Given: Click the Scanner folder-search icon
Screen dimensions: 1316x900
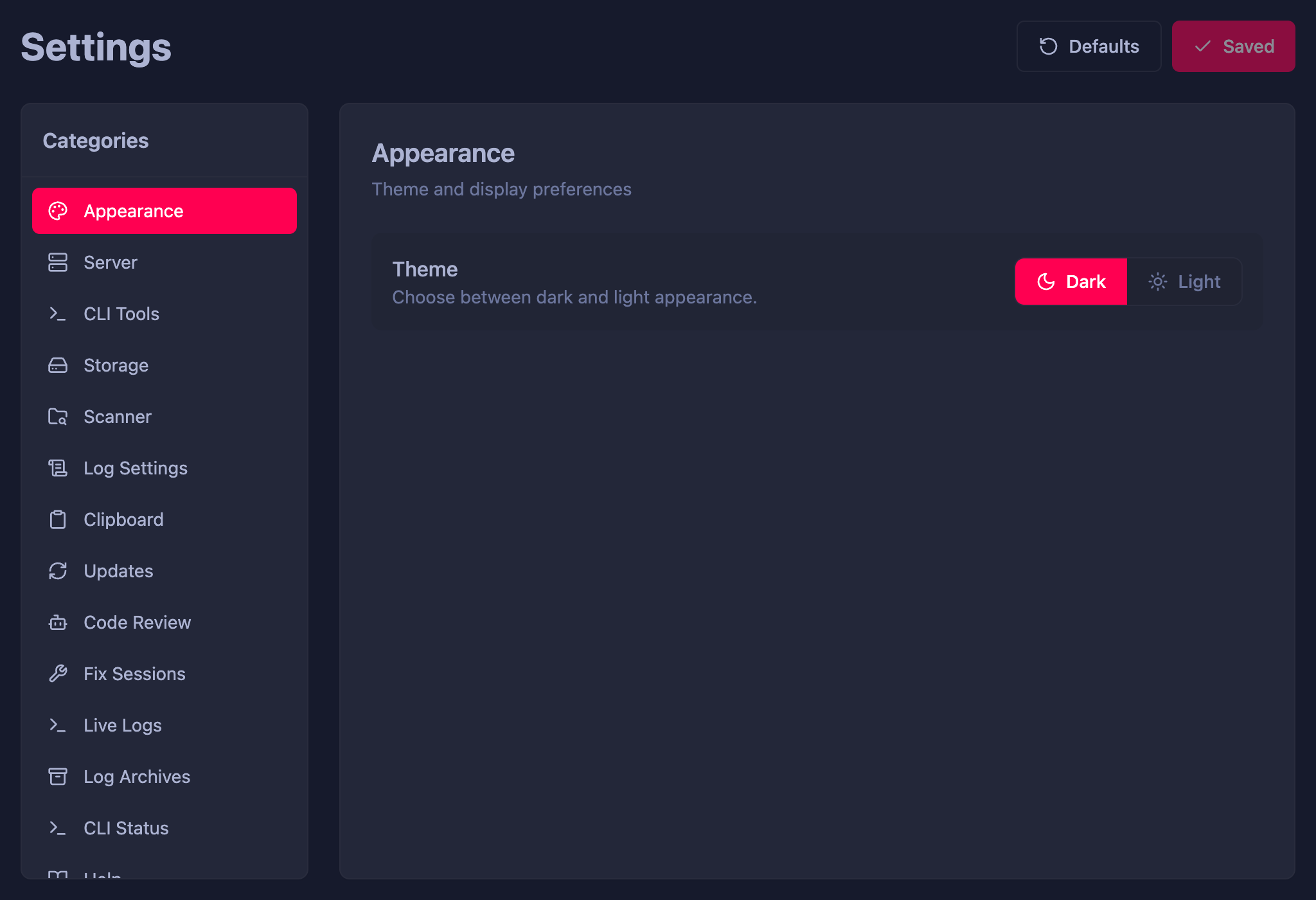Looking at the screenshot, I should click(x=58, y=417).
